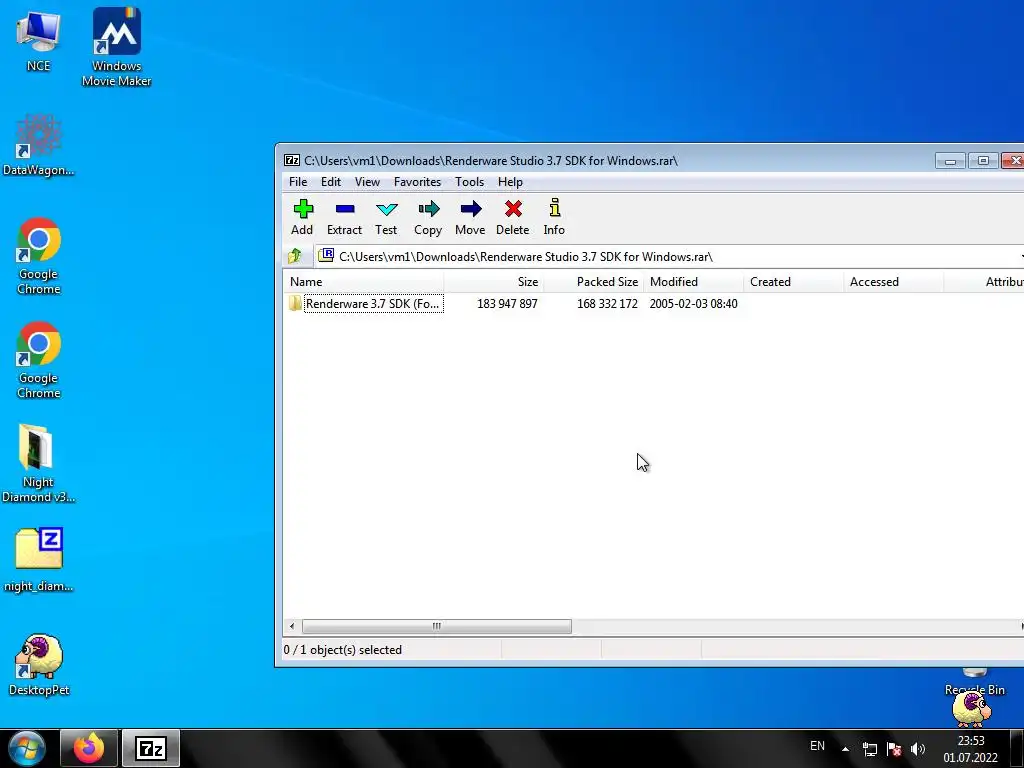Open Night Diamond v3 folder icon

point(38,464)
